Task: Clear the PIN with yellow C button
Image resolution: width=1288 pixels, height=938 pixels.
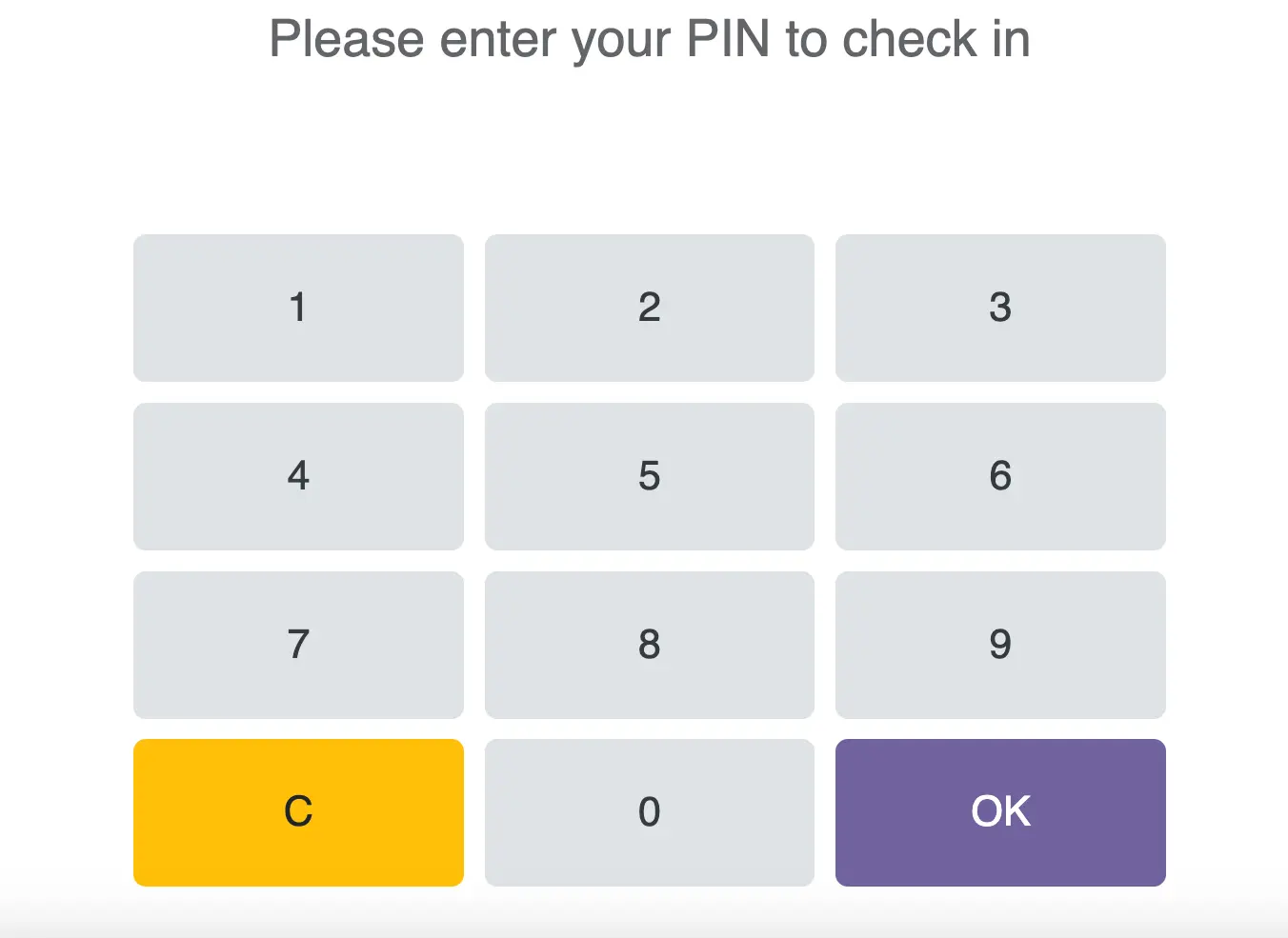Action: 298,812
